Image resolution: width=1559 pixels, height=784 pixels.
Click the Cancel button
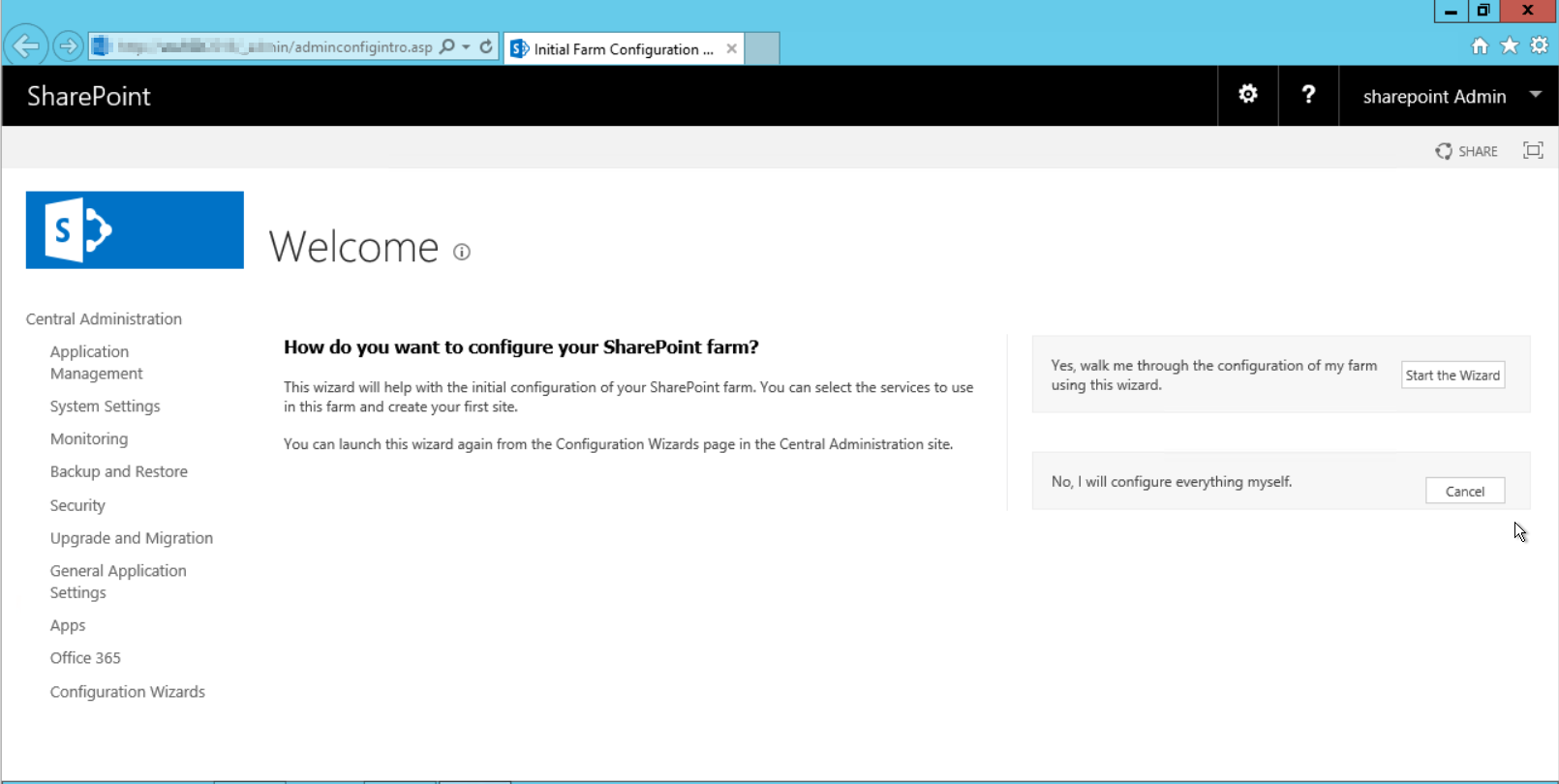(1464, 491)
